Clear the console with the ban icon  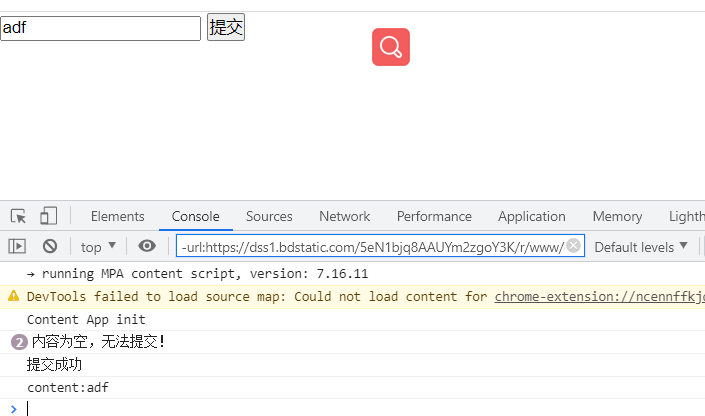pos(50,246)
